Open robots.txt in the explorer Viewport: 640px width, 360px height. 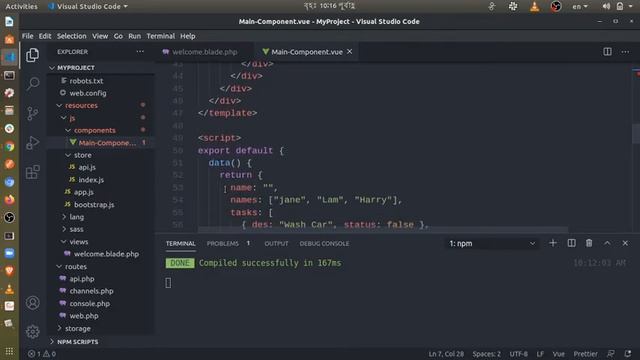pyautogui.click(x=86, y=81)
